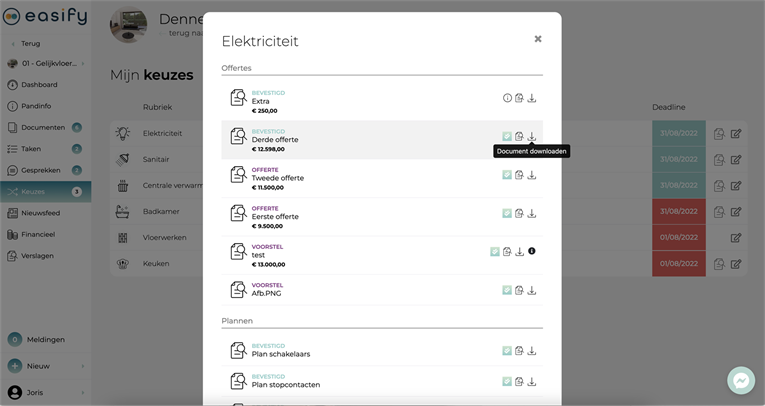Viewport: 765px width, 406px height.
Task: Open document details for Tweede offerte
Action: pyautogui.click(x=519, y=175)
